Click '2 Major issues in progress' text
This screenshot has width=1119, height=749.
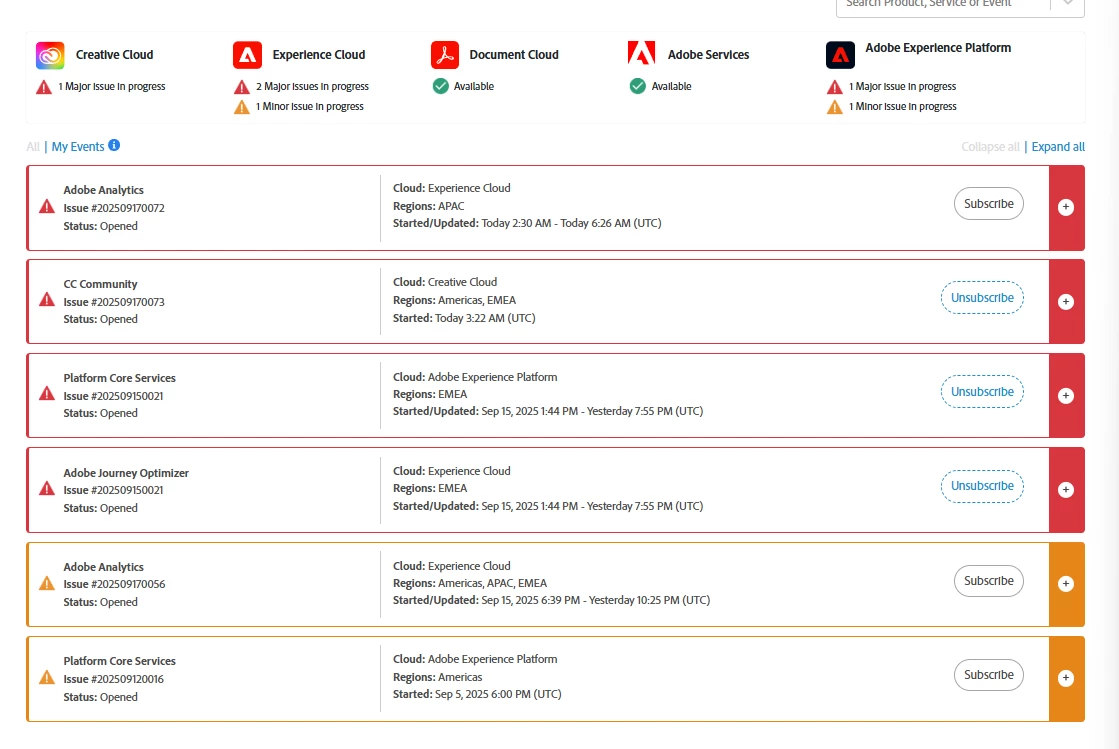313,86
